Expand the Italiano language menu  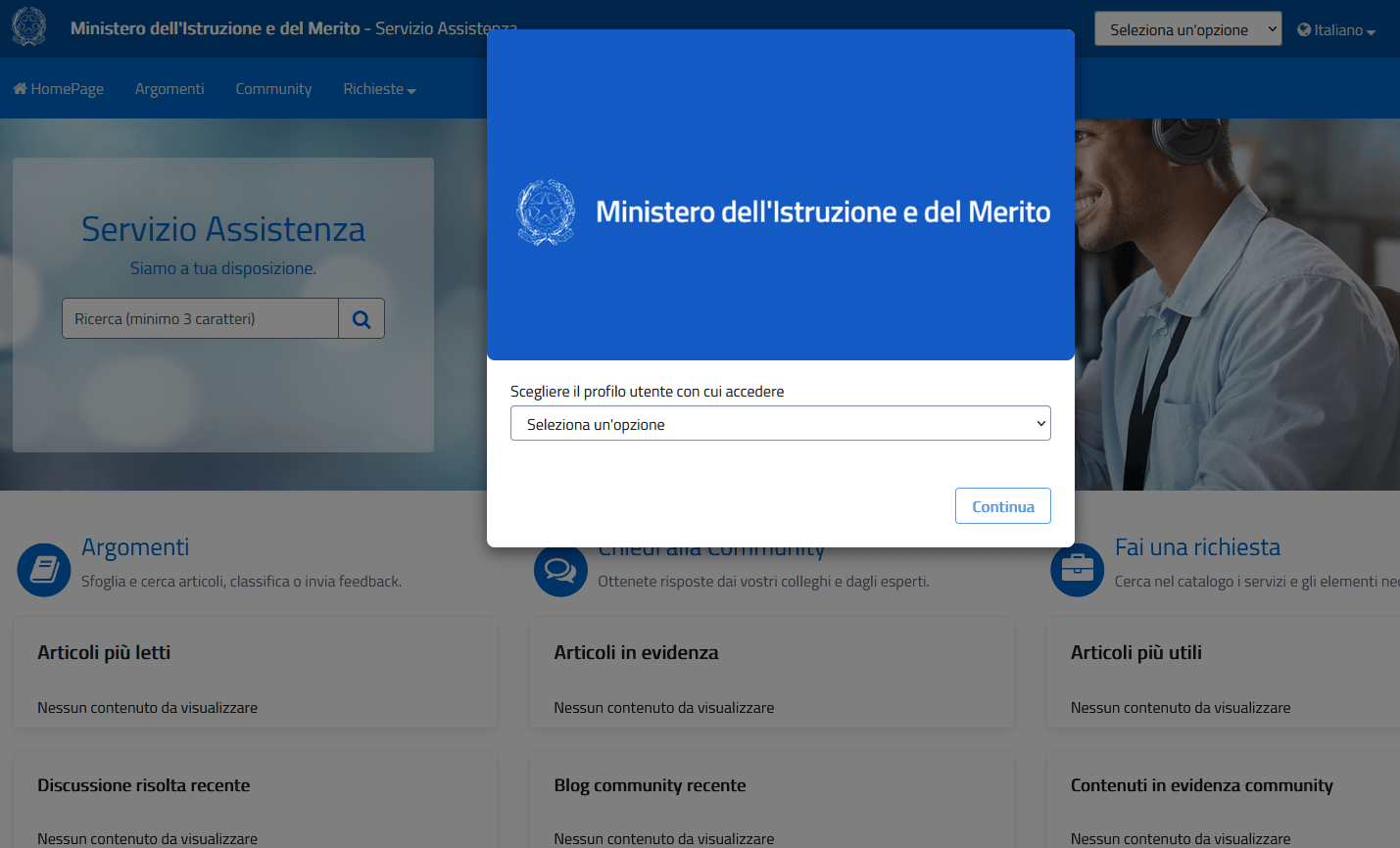coord(1338,30)
